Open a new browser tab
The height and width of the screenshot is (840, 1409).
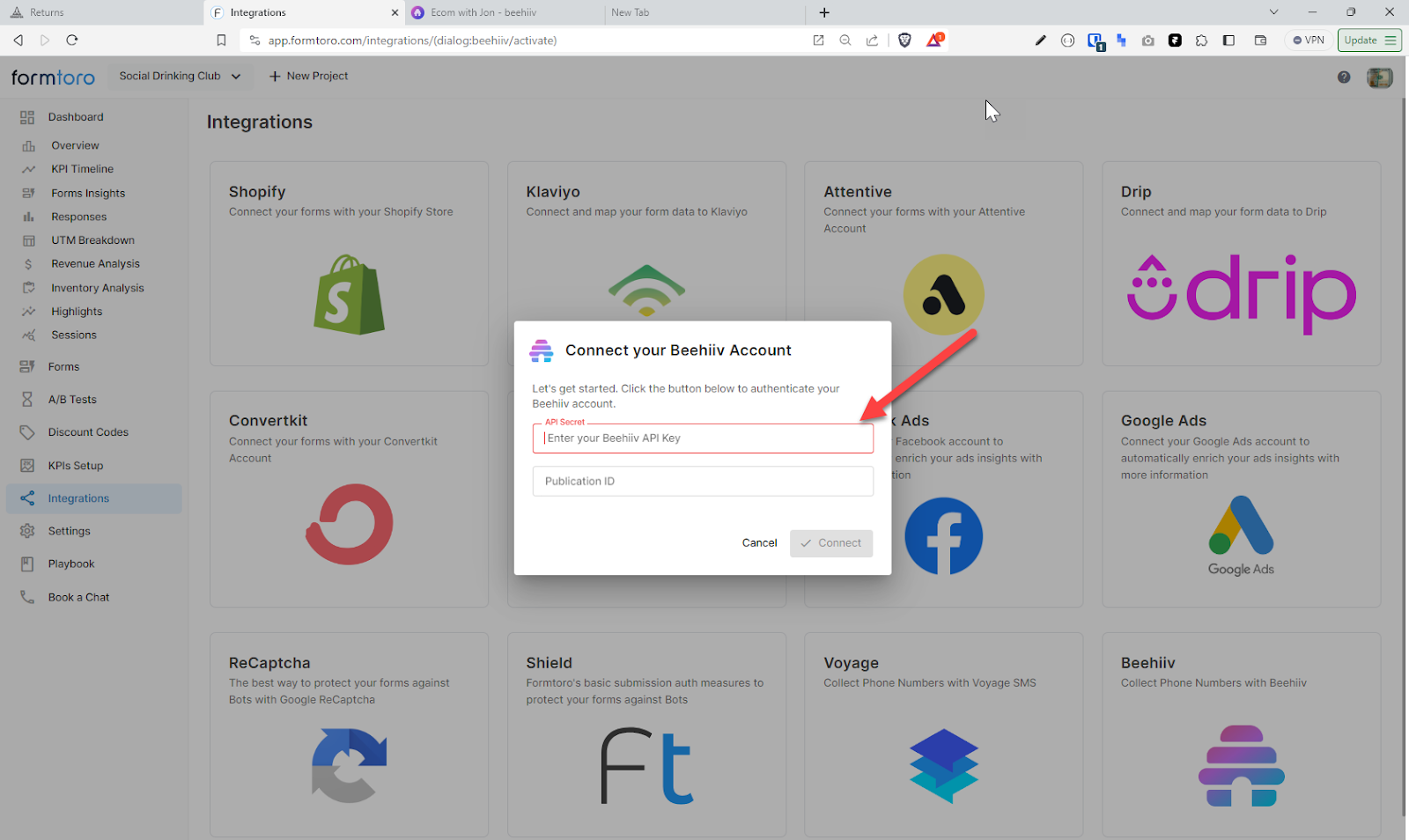tap(824, 12)
